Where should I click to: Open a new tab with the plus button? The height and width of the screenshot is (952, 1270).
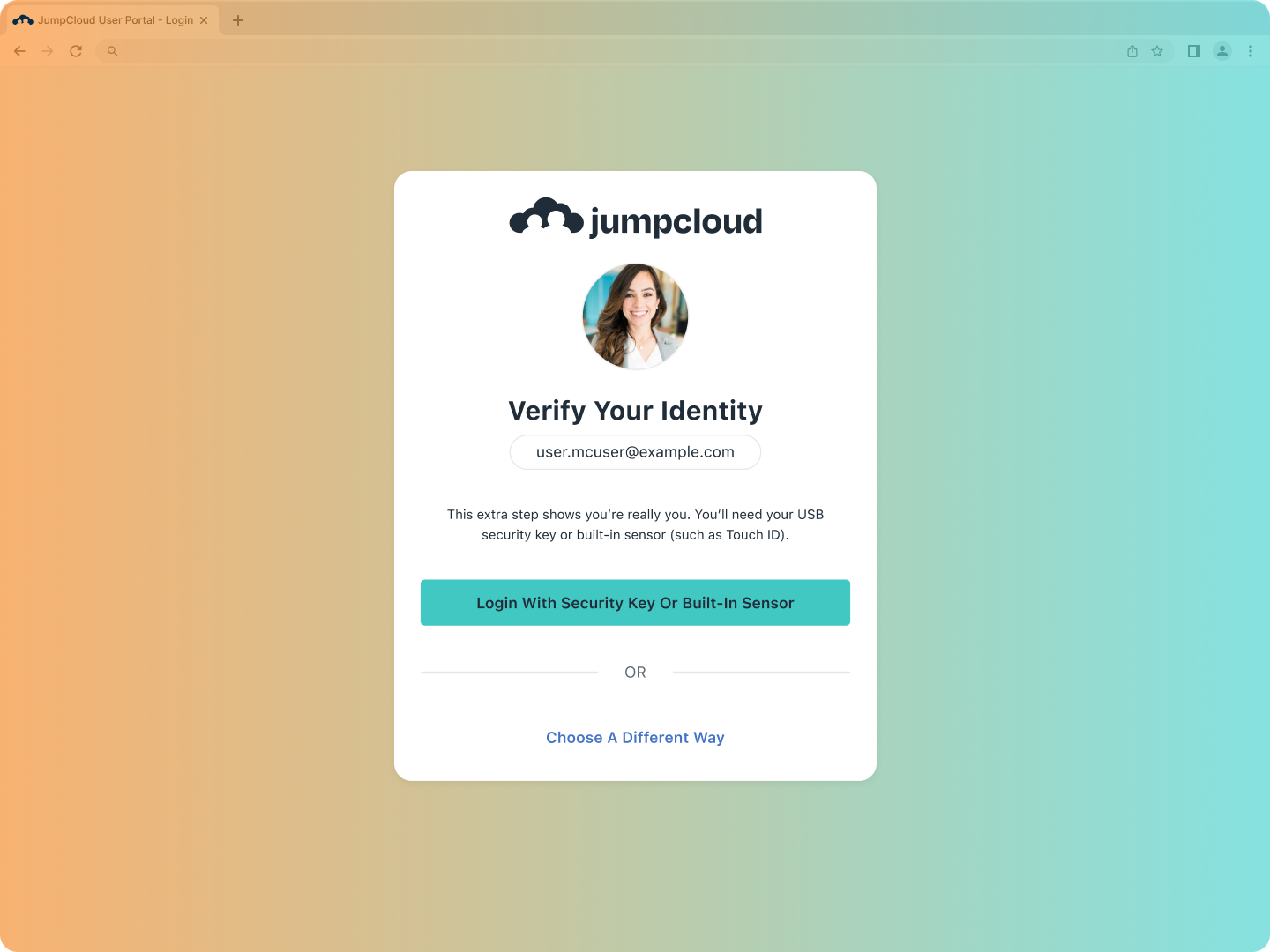238,20
